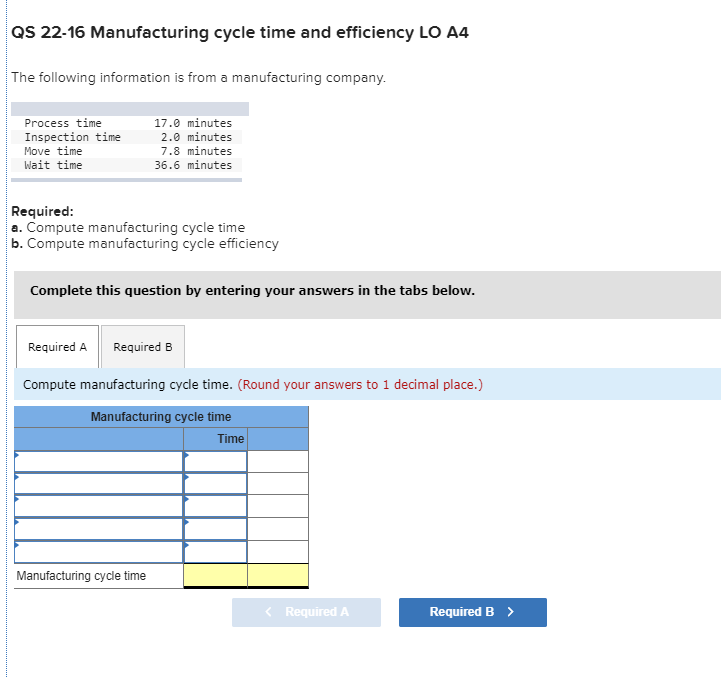Select the first row Time input
The height and width of the screenshot is (678, 721).
pos(216,461)
